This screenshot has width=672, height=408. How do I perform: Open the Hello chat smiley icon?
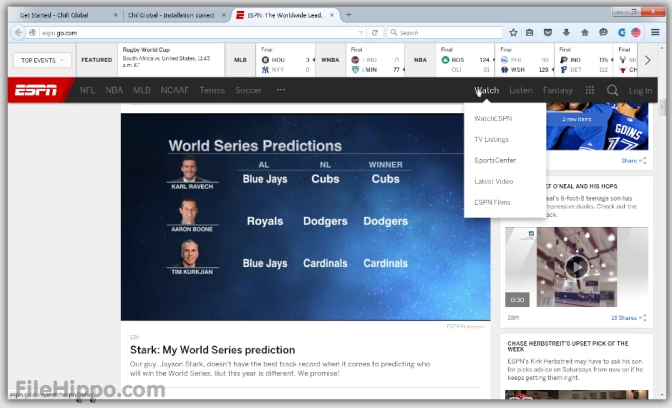click(x=603, y=33)
